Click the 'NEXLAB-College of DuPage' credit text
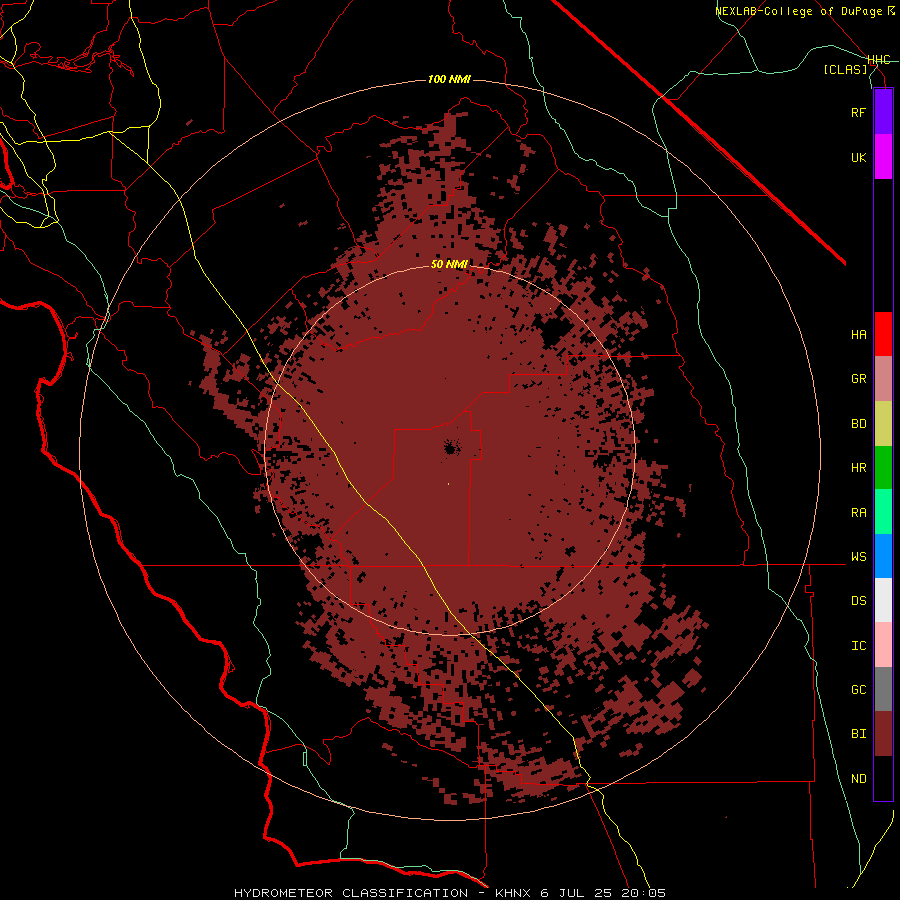 801,11
